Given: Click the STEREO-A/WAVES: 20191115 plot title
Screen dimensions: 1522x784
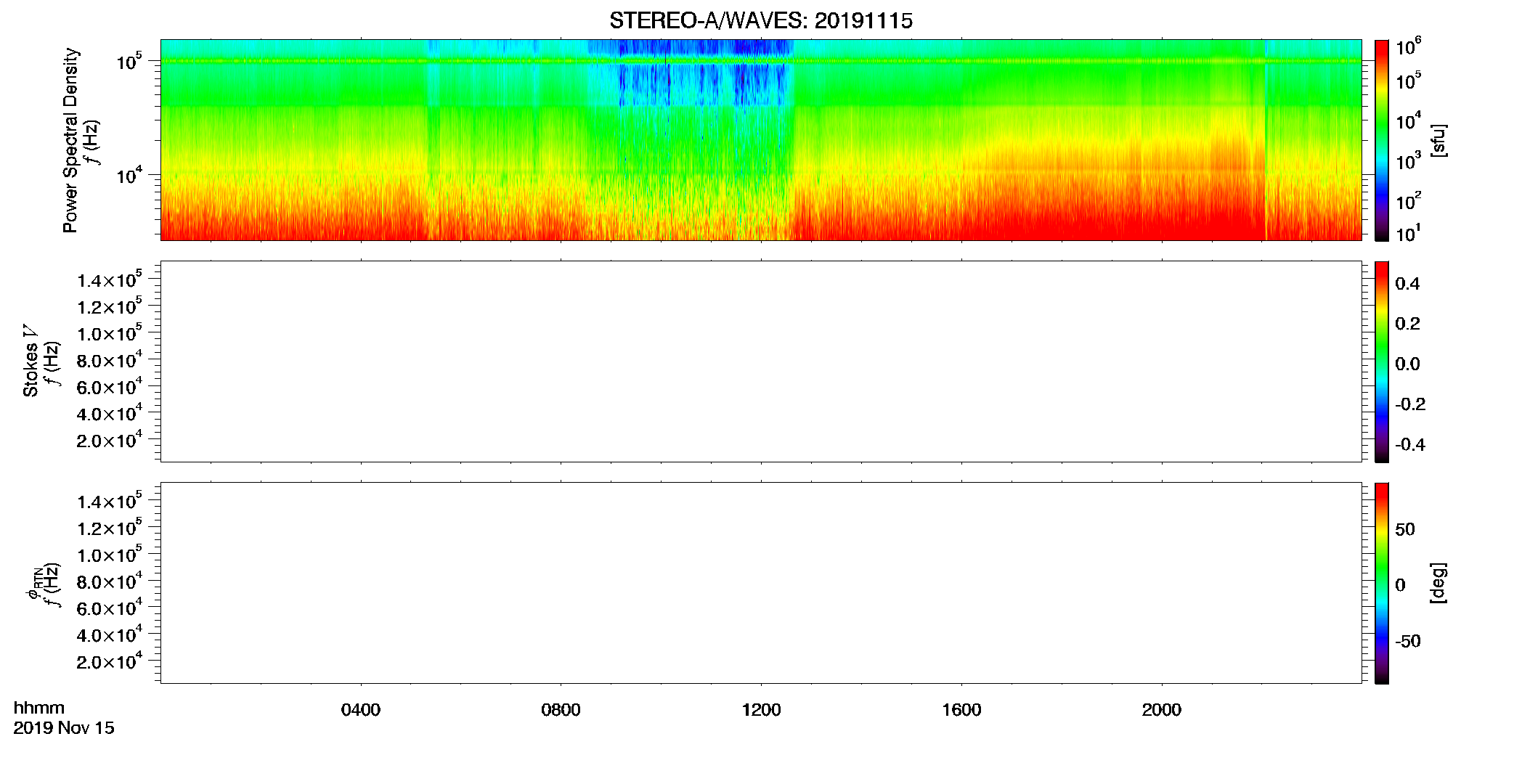Looking at the screenshot, I should [761, 21].
